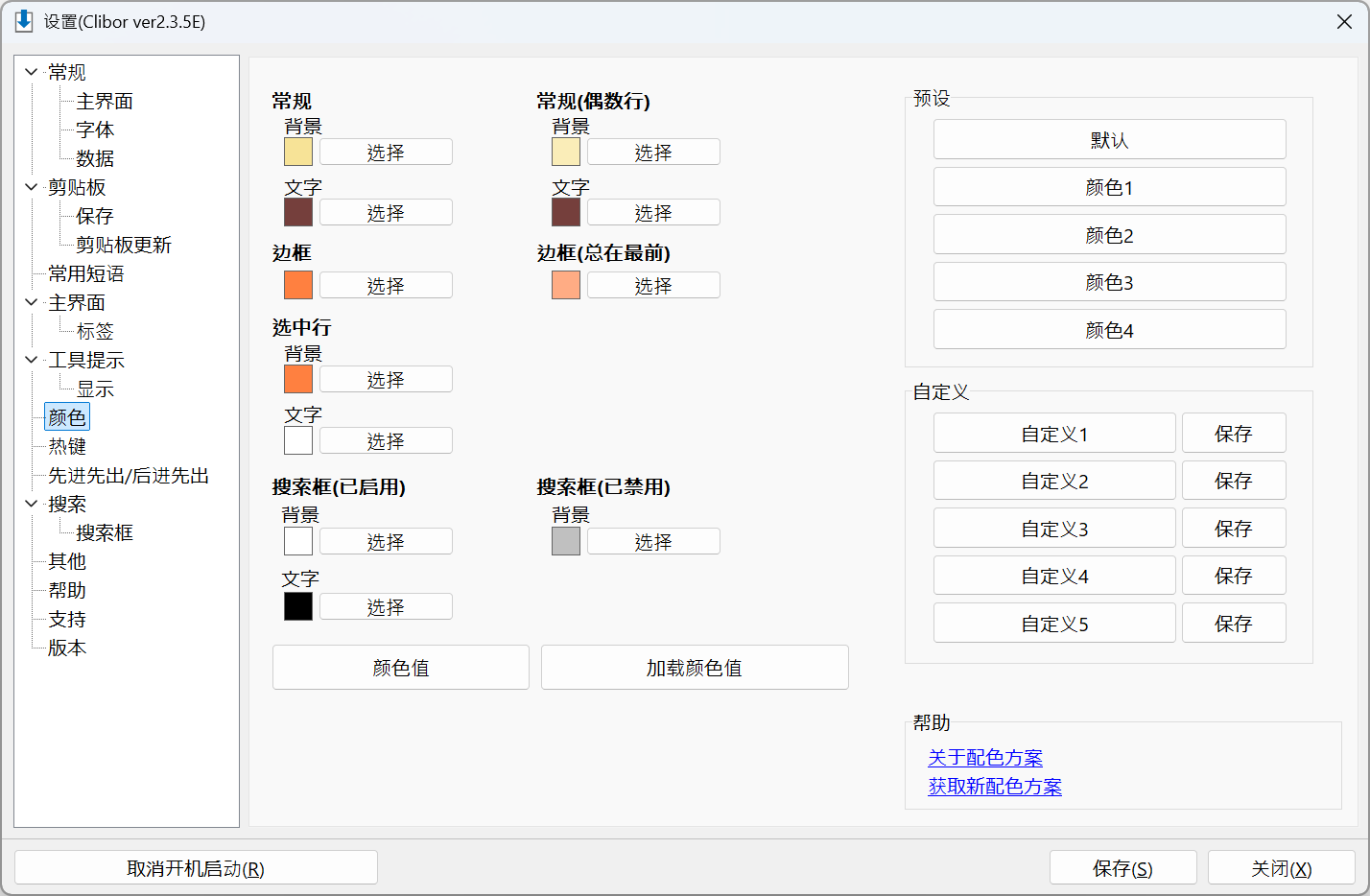Image resolution: width=1370 pixels, height=896 pixels.
Task: Open the 关于配色方案 link
Action: tap(985, 758)
